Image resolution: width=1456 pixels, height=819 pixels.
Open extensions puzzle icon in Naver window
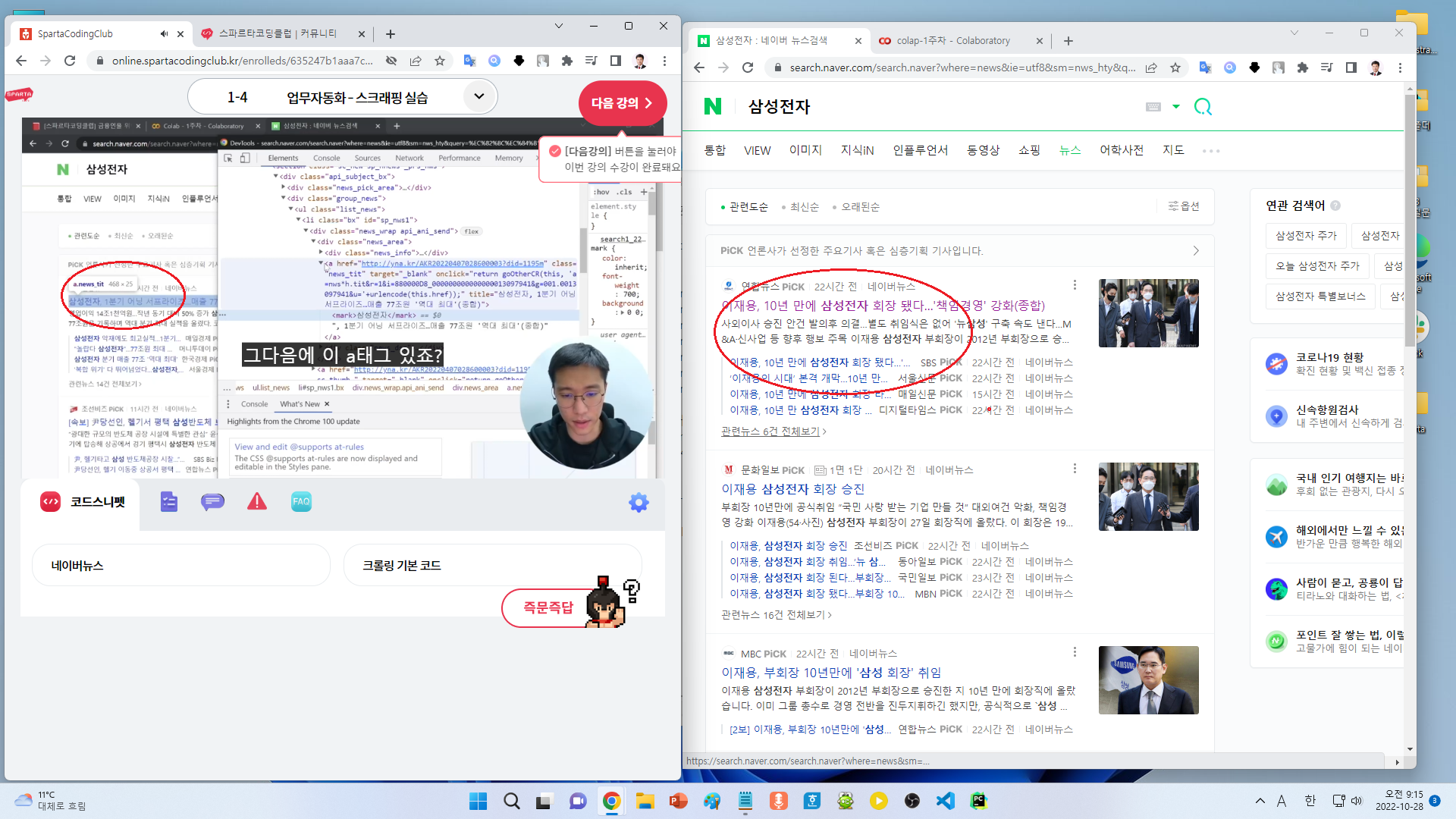pos(1303,67)
